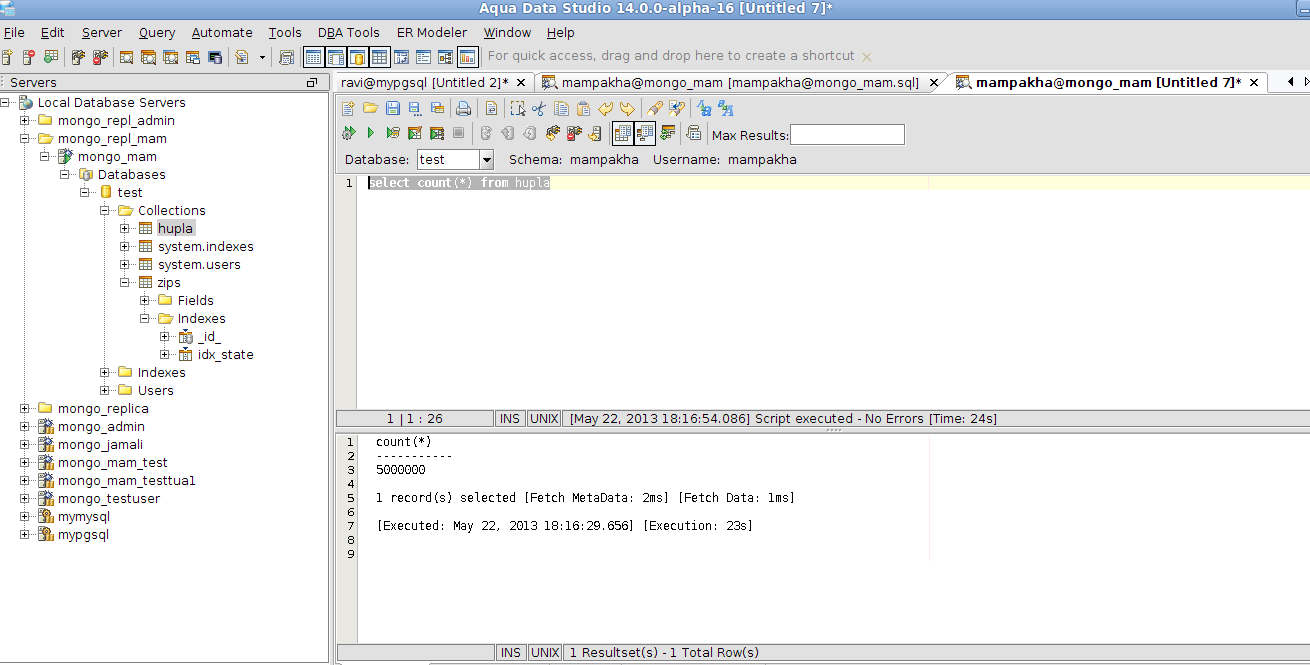Close the ravi@mypgsql Untitled 2 tab
The height and width of the screenshot is (665, 1310).
point(522,82)
